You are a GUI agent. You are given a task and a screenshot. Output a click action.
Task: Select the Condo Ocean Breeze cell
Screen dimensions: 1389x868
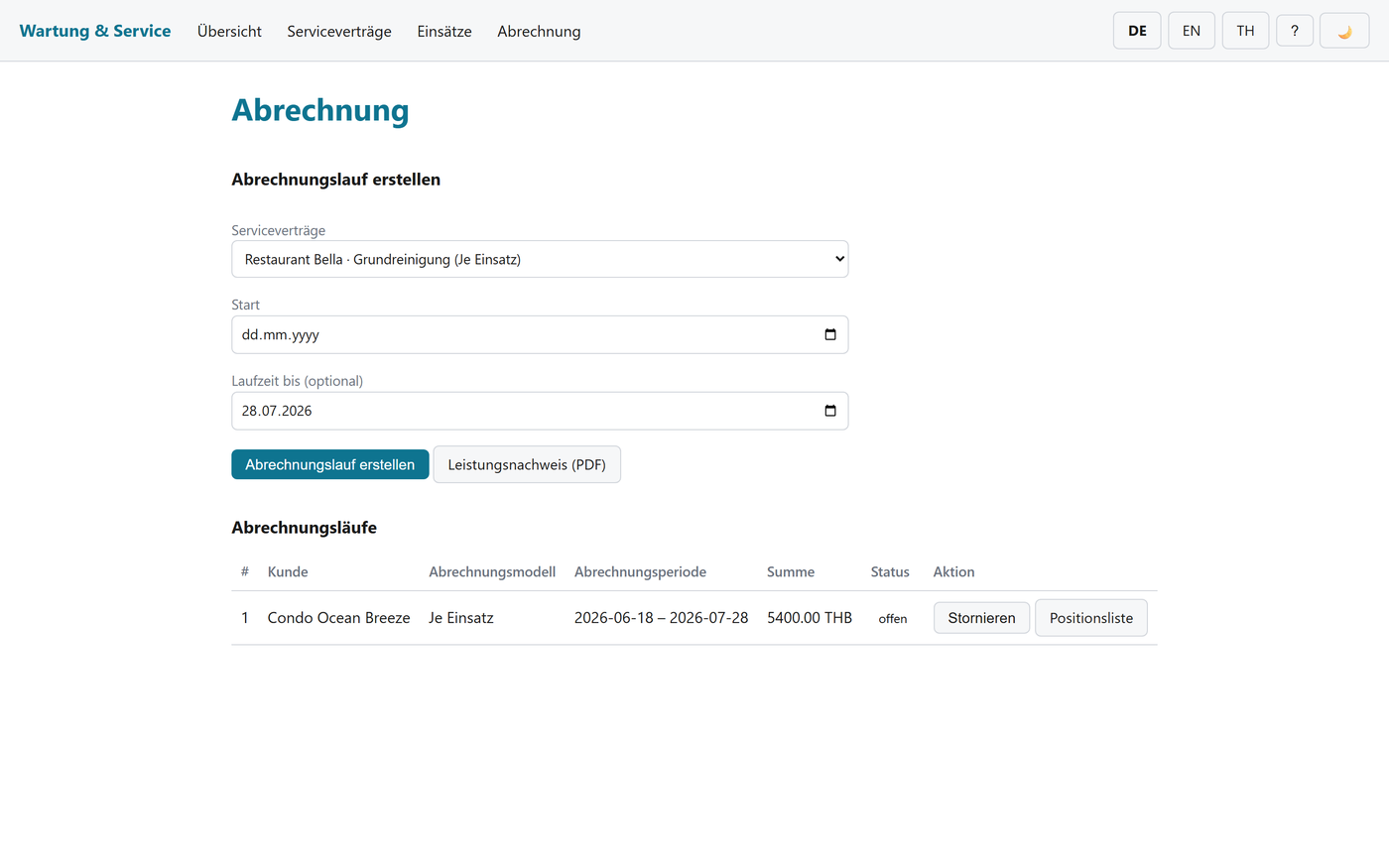click(x=338, y=617)
